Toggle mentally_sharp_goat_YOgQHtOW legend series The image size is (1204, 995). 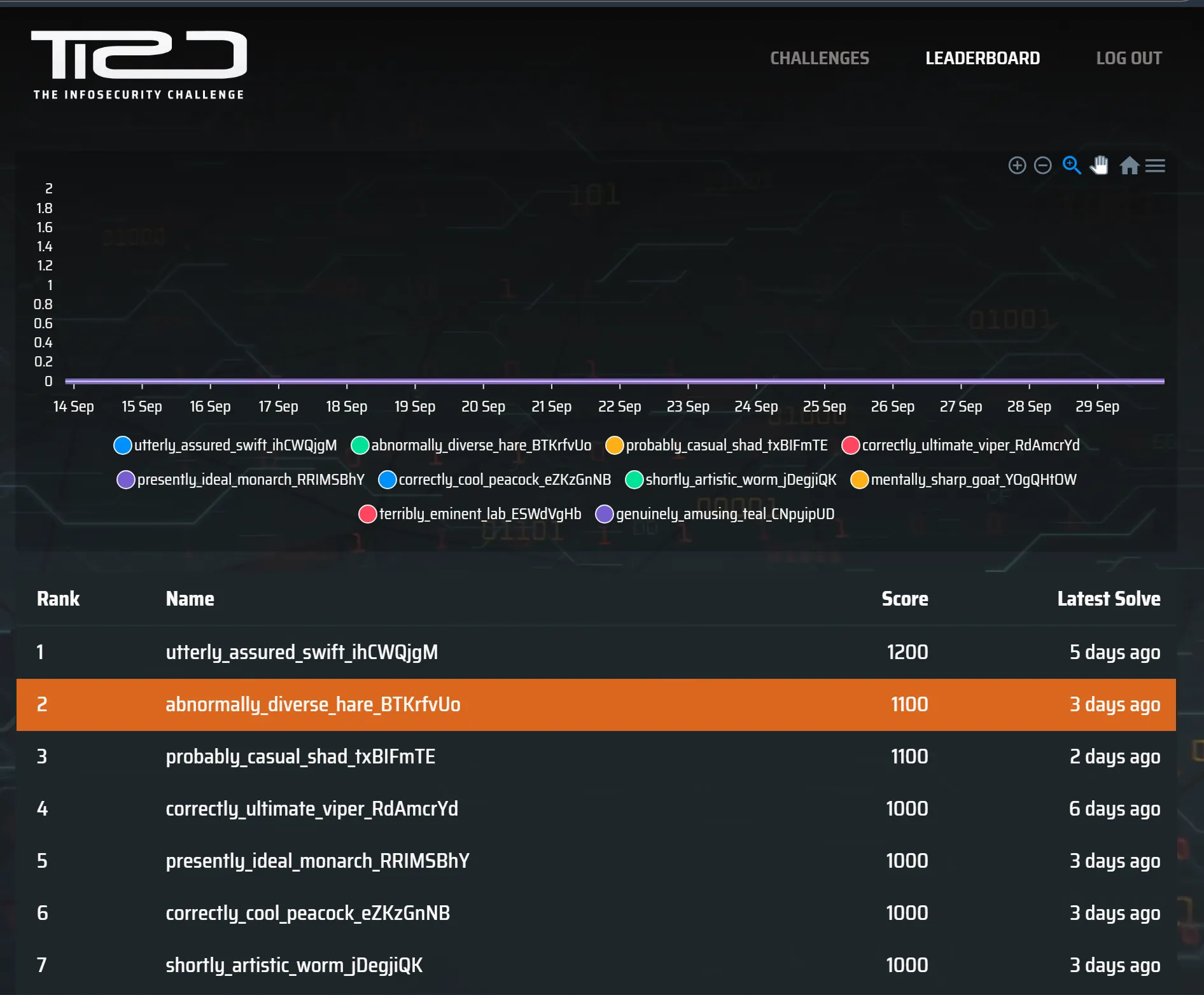963,480
